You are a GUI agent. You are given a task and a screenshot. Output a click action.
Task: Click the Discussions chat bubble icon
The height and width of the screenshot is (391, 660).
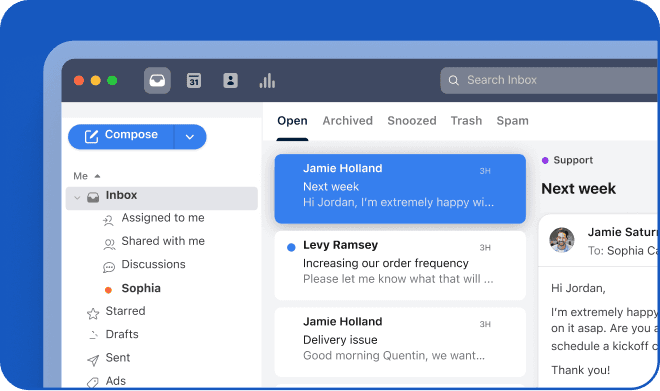[x=109, y=267]
